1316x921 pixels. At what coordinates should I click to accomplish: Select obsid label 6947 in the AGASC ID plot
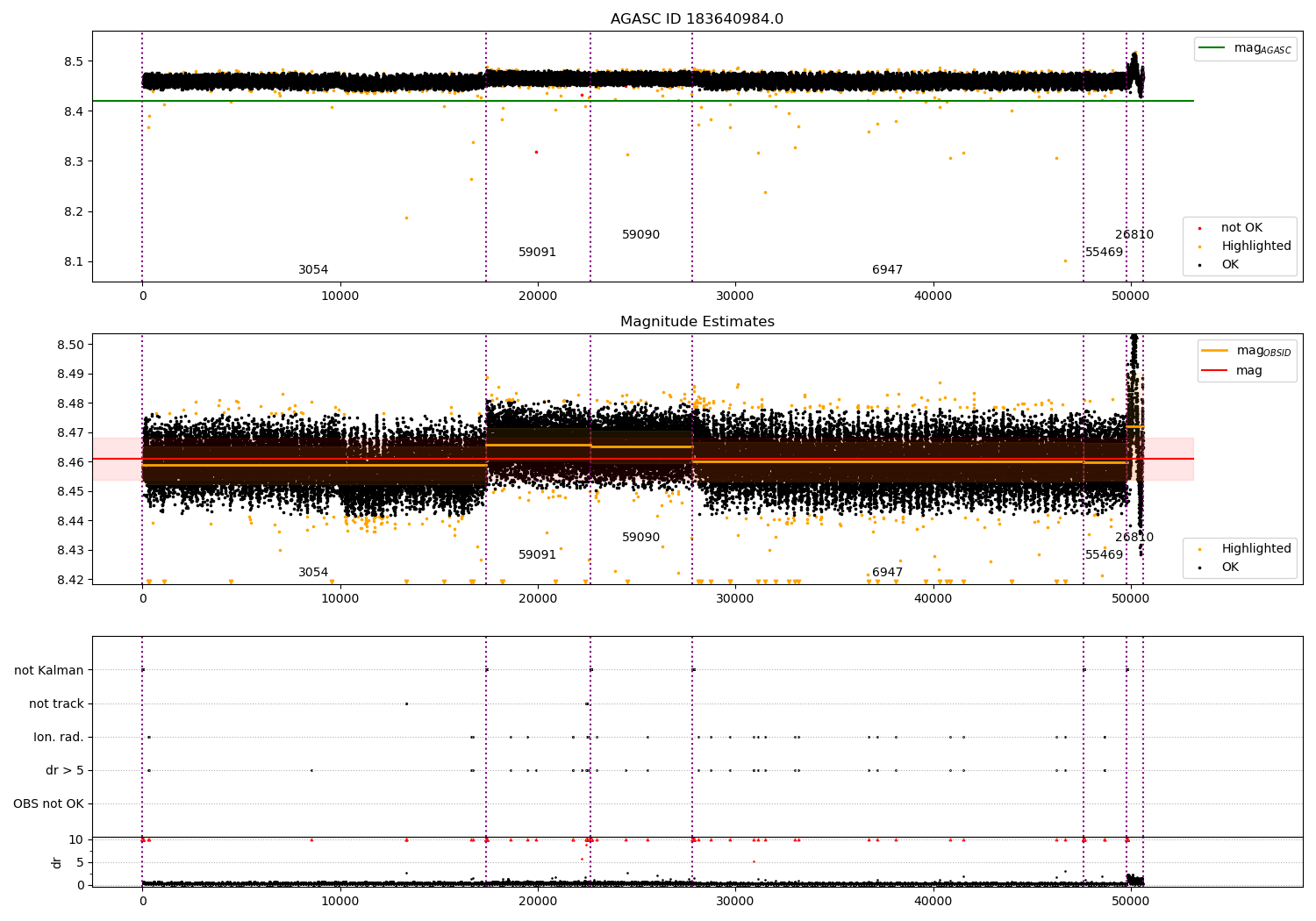(887, 270)
